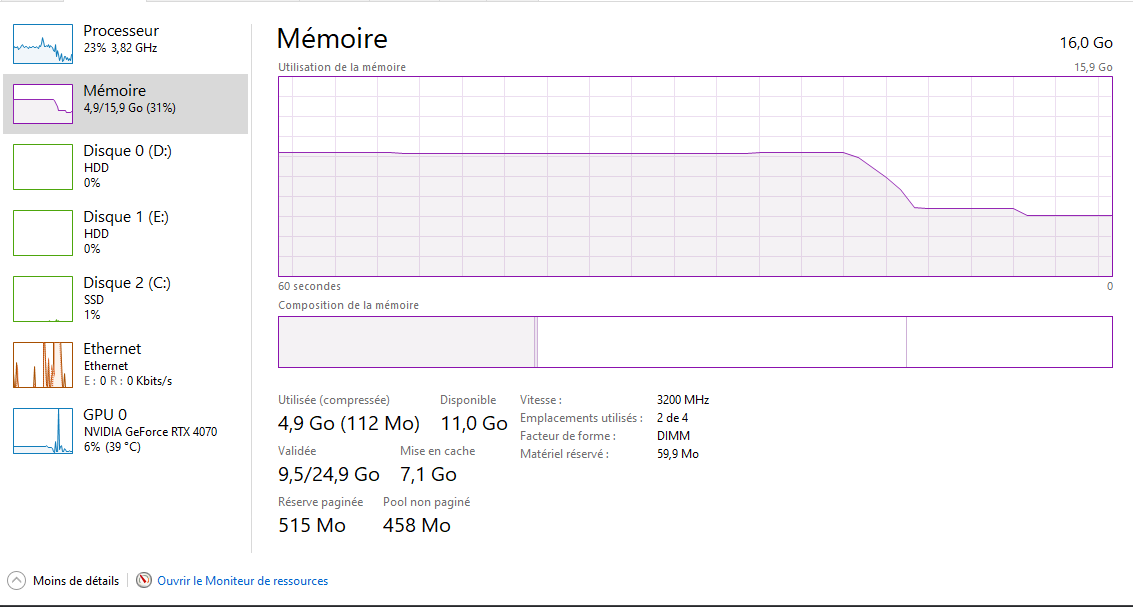Select the Processeur mini graph thumbnail
Image resolution: width=1133 pixels, height=607 pixels.
point(43,43)
